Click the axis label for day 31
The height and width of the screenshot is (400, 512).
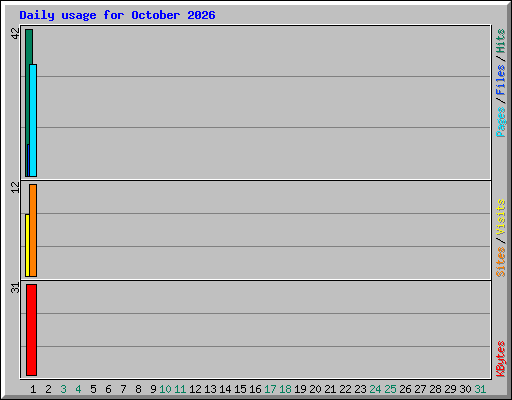[480, 389]
